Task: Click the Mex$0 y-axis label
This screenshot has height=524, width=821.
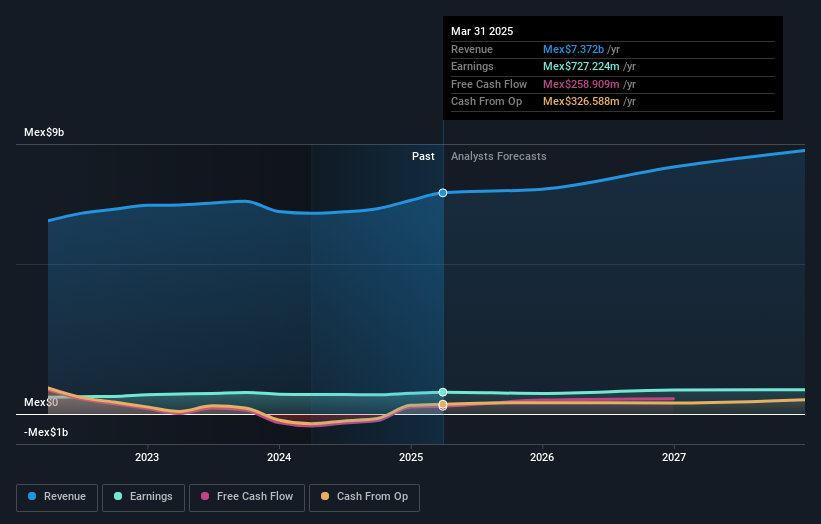Action: point(41,403)
